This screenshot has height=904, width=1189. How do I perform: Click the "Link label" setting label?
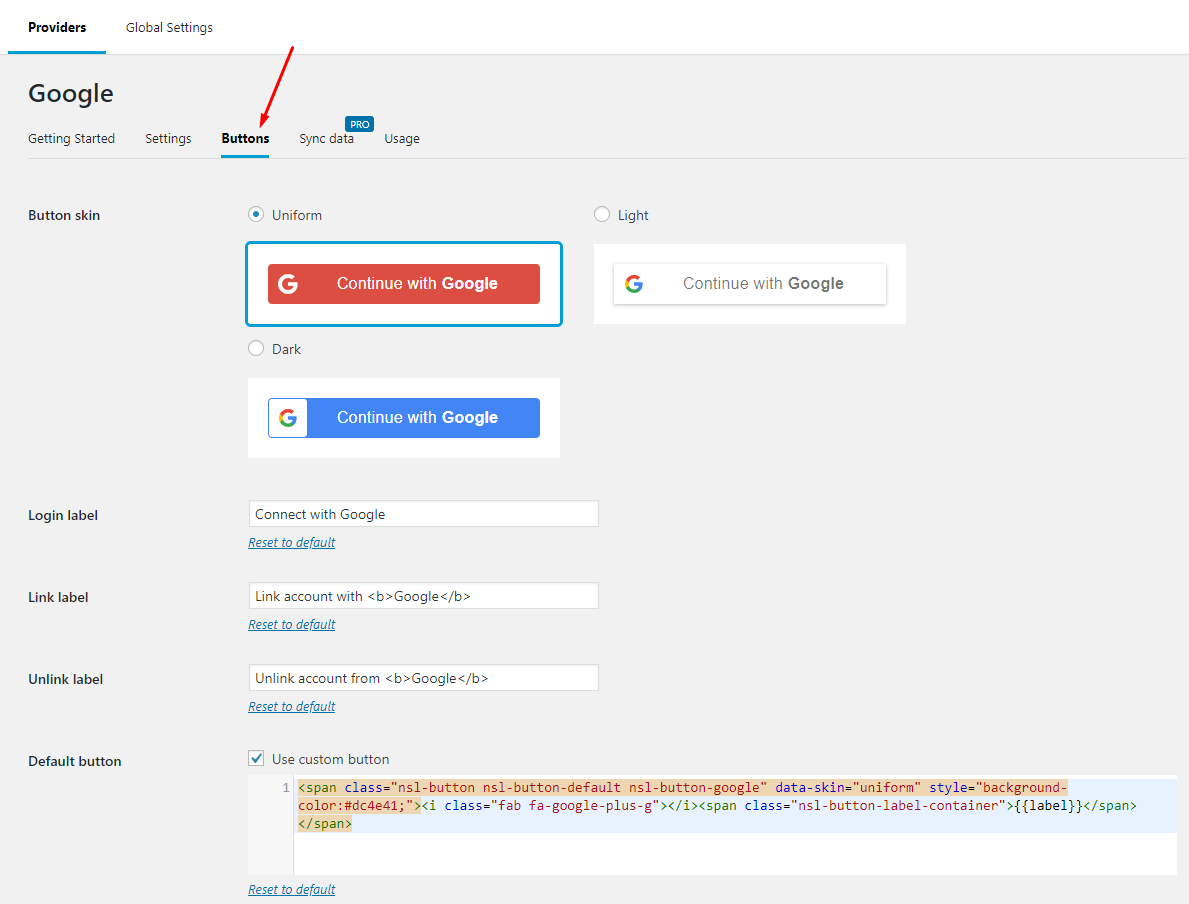(x=58, y=597)
